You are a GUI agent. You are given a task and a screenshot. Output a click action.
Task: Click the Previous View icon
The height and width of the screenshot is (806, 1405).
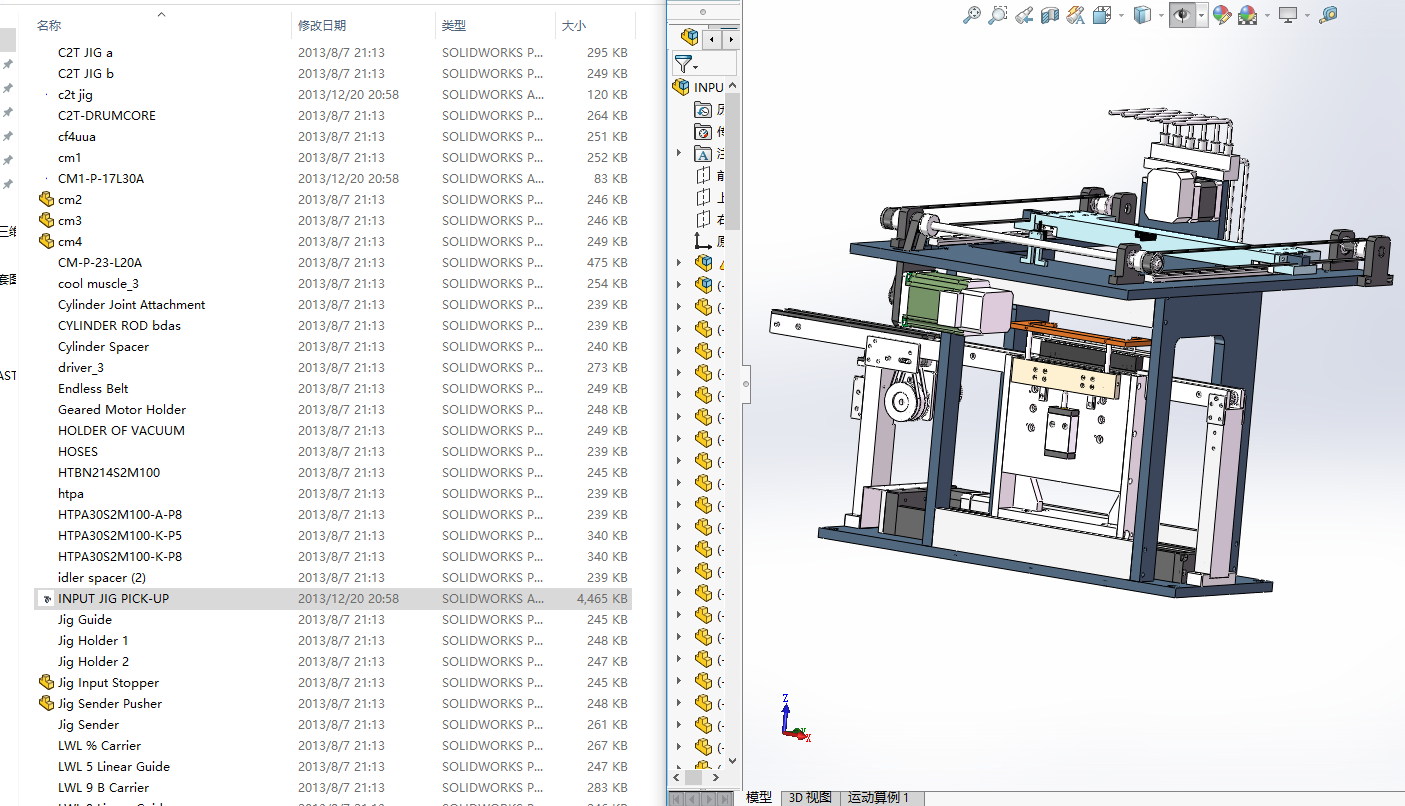tap(1024, 15)
